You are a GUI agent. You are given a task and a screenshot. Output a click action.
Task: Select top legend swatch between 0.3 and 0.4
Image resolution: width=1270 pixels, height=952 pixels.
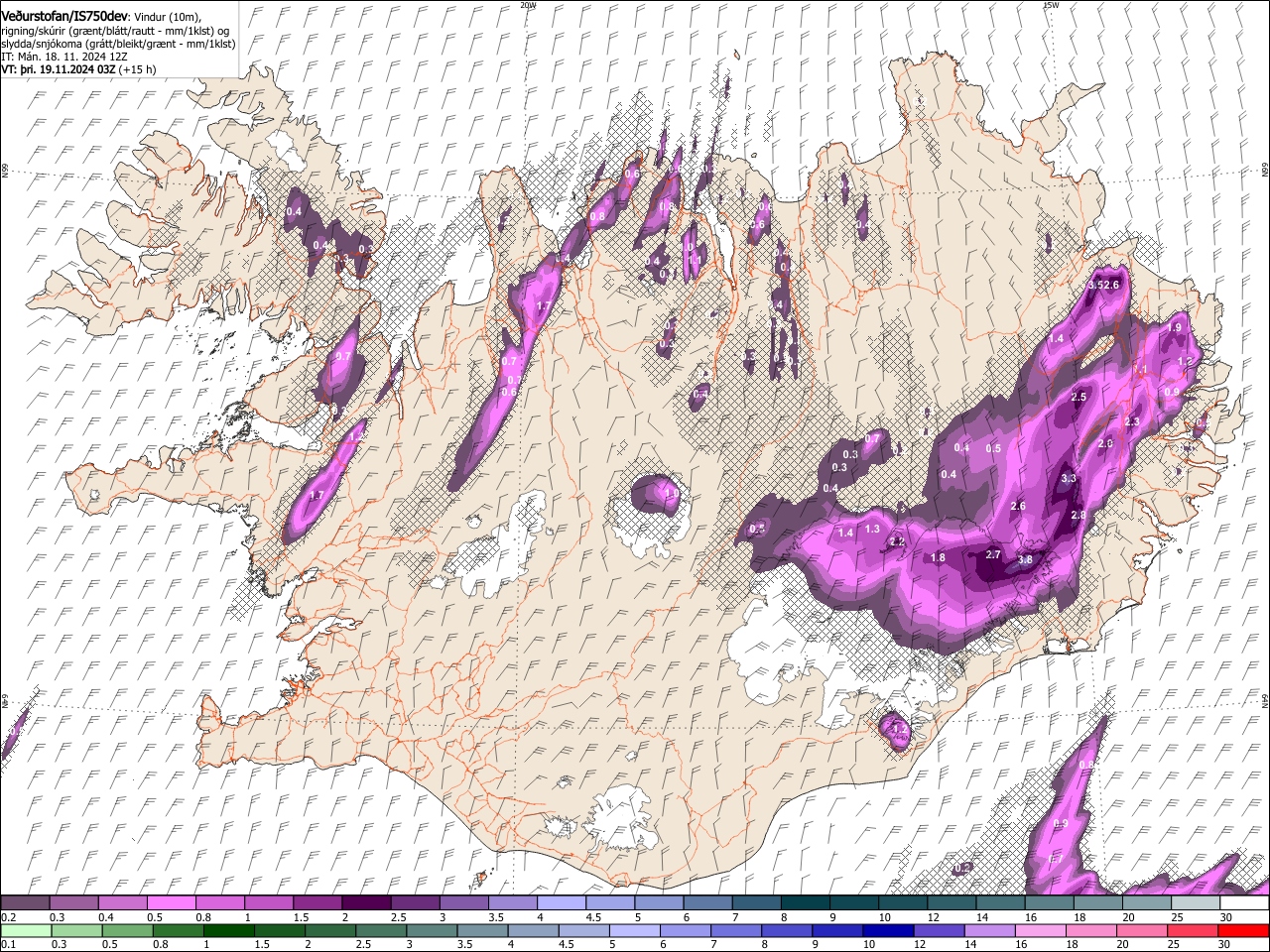click(73, 903)
